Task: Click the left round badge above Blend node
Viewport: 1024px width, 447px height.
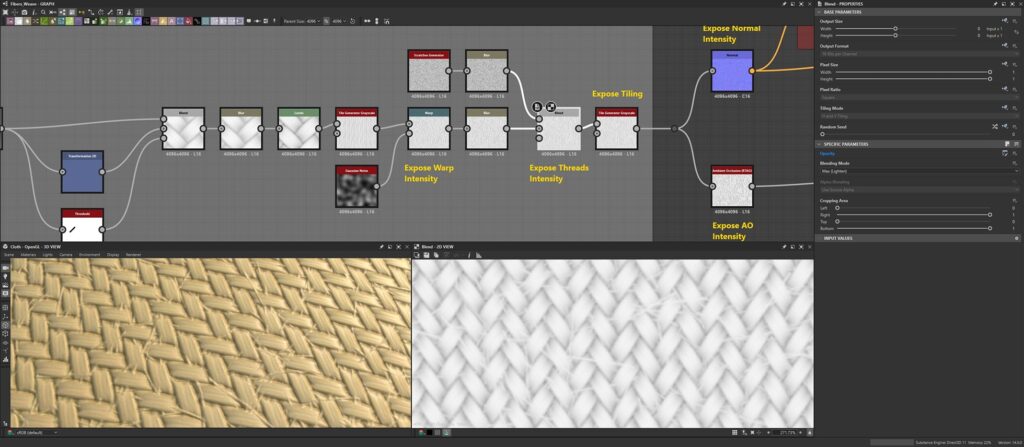Action: click(538, 107)
